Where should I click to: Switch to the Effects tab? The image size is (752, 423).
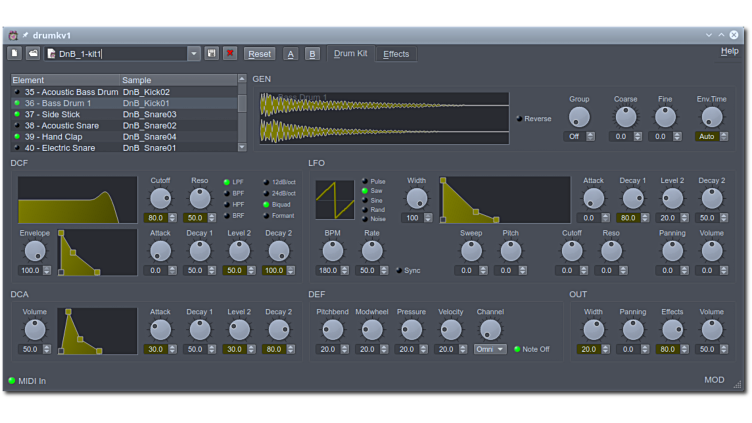(396, 54)
